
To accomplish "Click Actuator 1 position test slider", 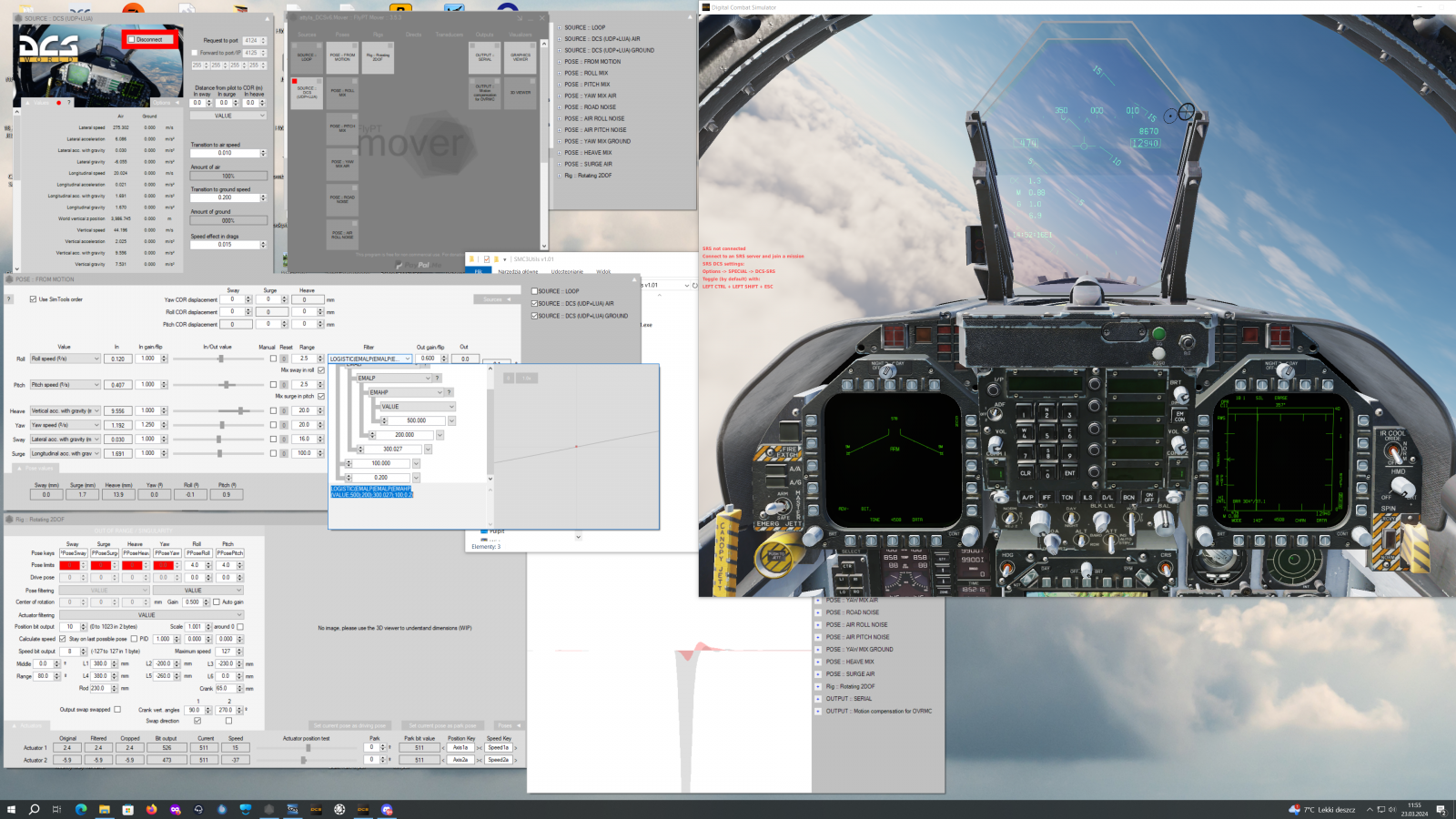I will click(x=308, y=748).
